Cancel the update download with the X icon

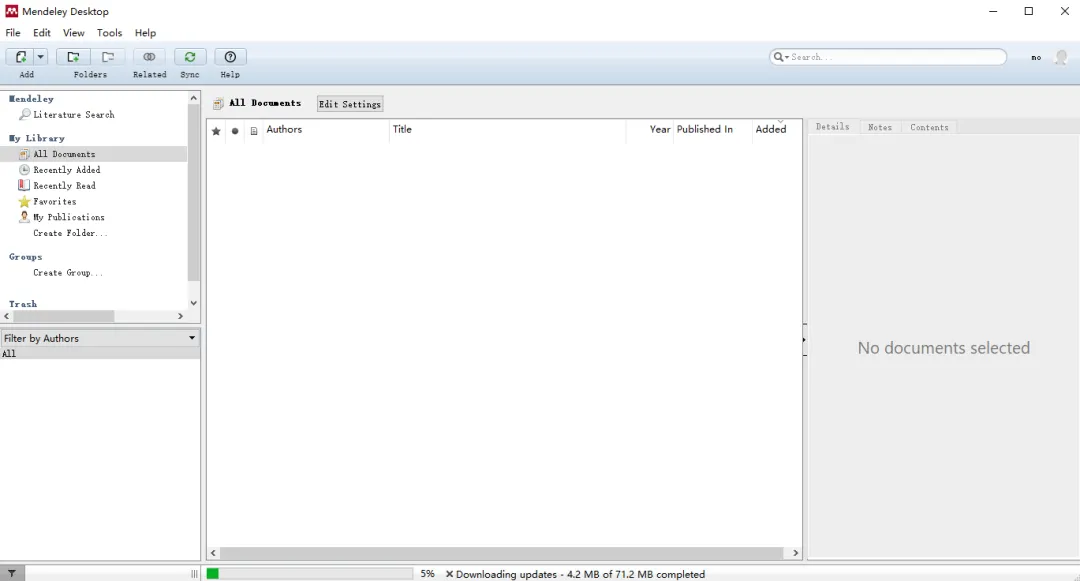(x=449, y=574)
